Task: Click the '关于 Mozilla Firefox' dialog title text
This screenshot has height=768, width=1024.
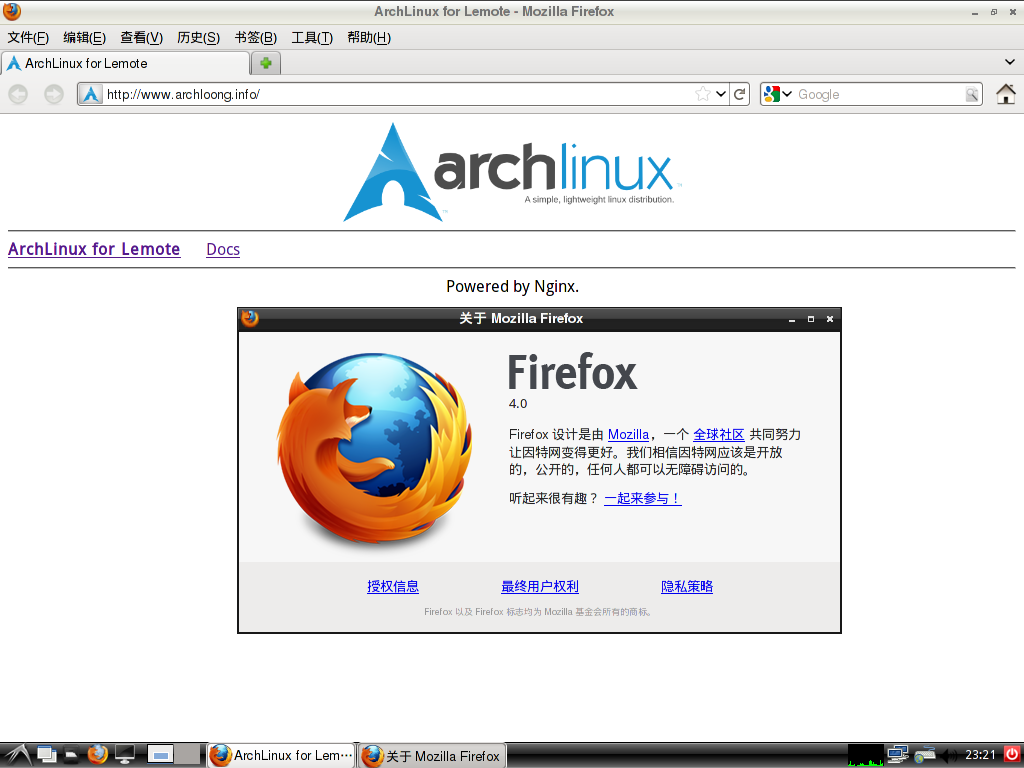Action: (x=521, y=319)
